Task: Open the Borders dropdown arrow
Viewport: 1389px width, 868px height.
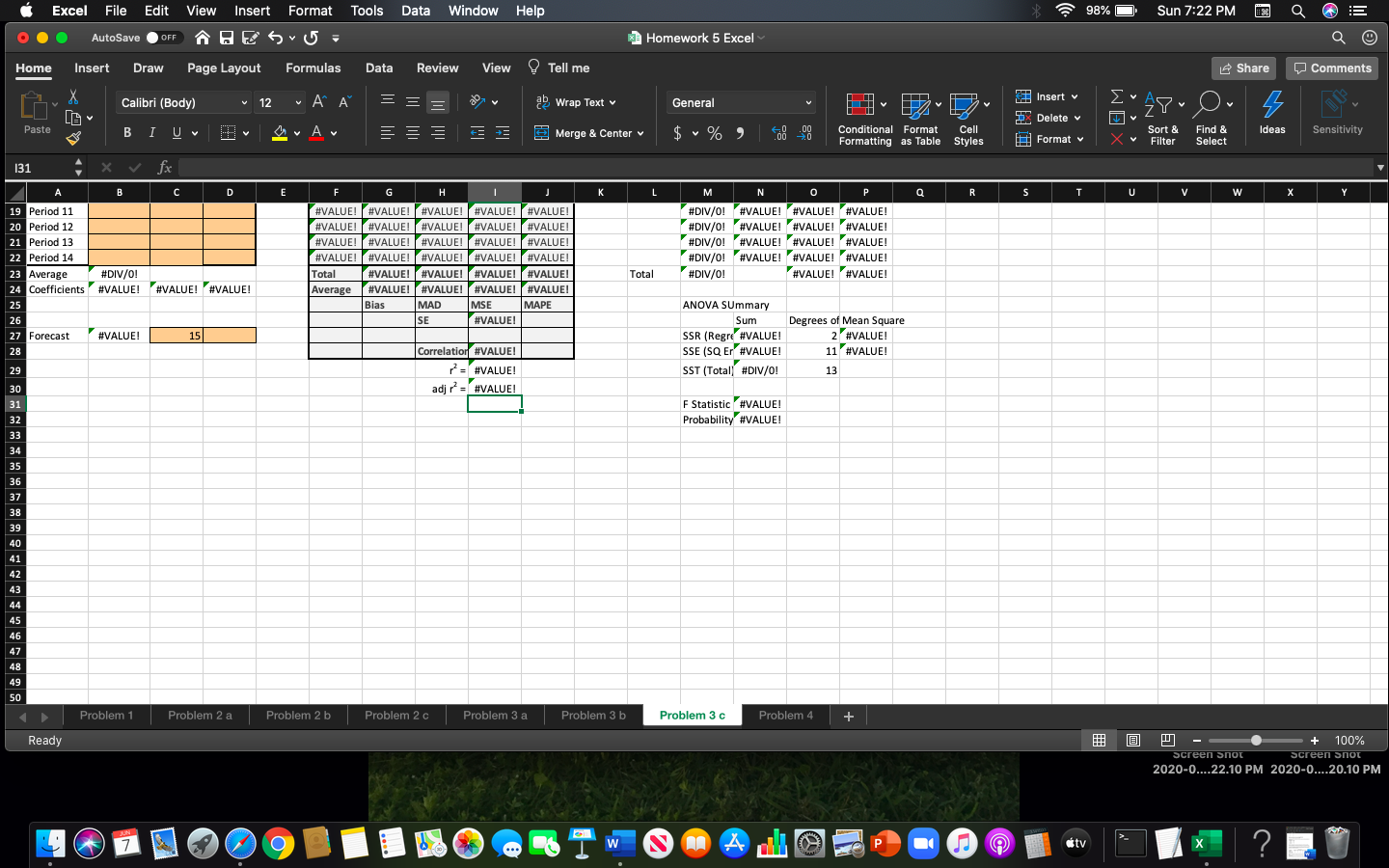Action: 246,134
